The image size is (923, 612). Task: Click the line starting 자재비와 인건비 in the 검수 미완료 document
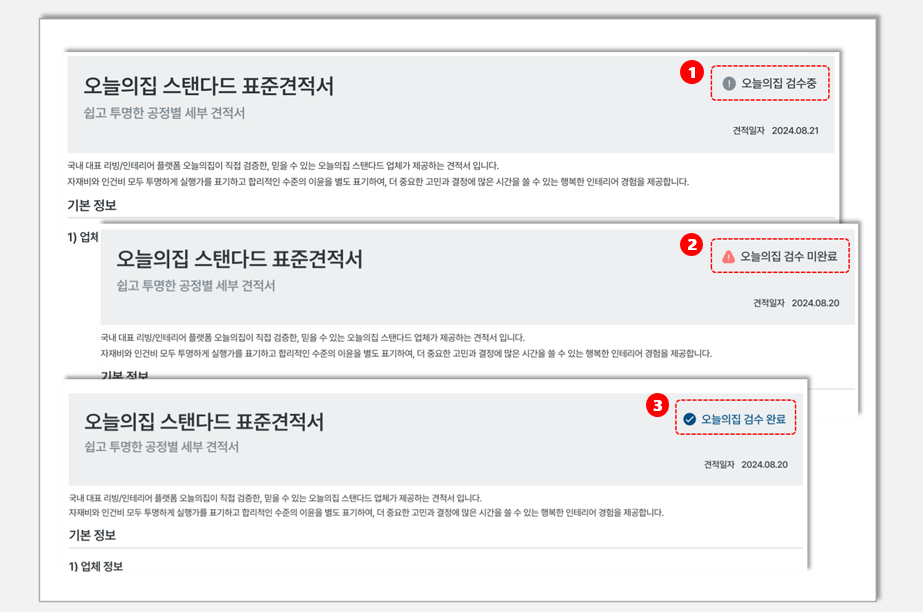pyautogui.click(x=406, y=354)
